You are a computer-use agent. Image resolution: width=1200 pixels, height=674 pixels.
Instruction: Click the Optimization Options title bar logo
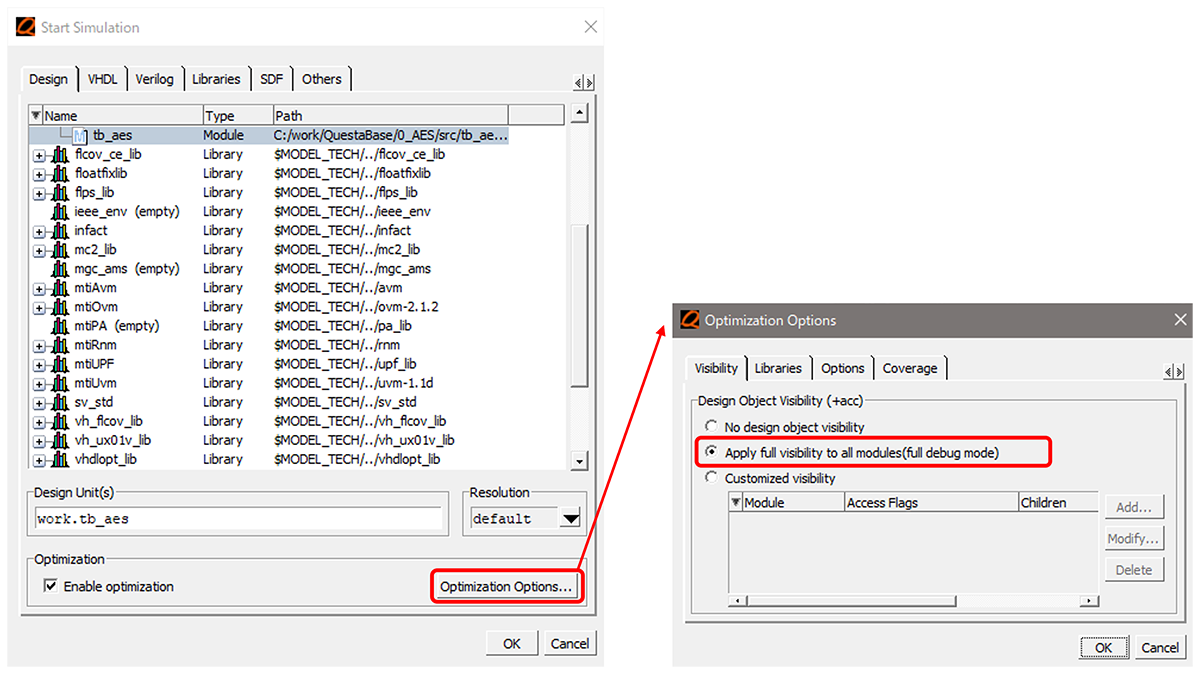tap(690, 320)
